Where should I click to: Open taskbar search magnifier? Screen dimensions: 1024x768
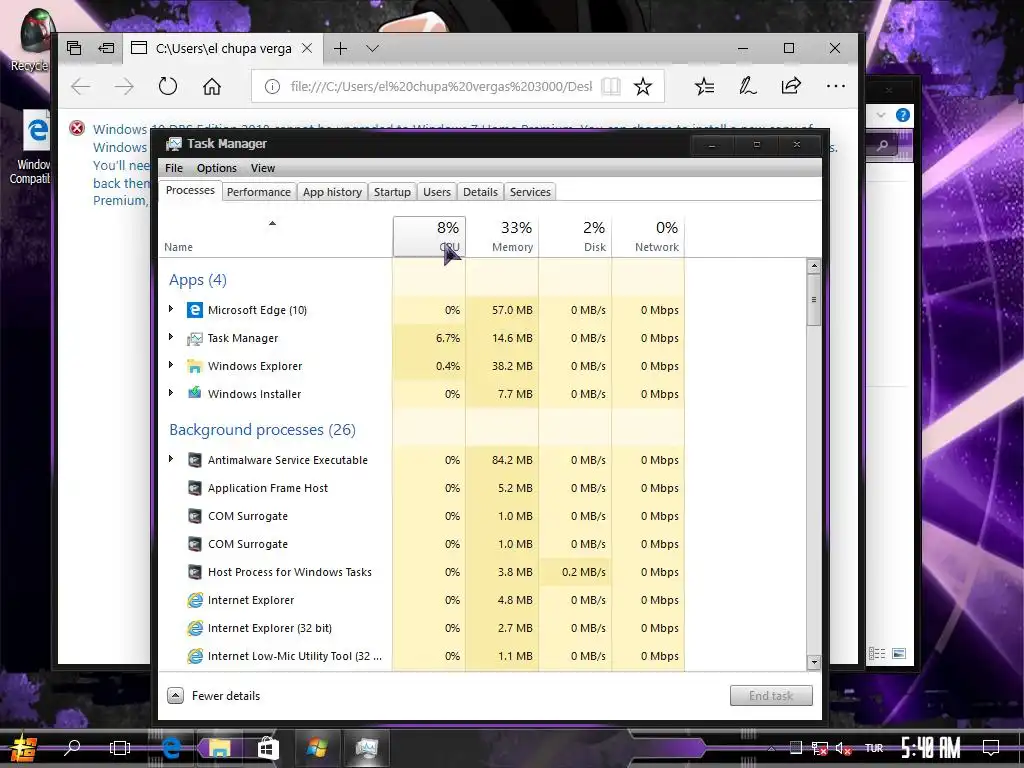tap(72, 747)
